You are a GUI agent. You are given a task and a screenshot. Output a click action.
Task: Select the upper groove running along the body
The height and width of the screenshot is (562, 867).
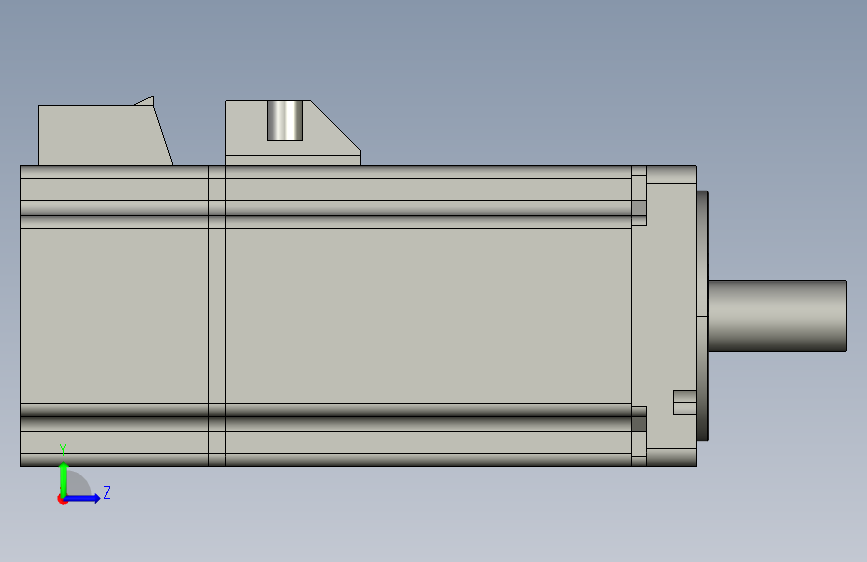click(326, 214)
